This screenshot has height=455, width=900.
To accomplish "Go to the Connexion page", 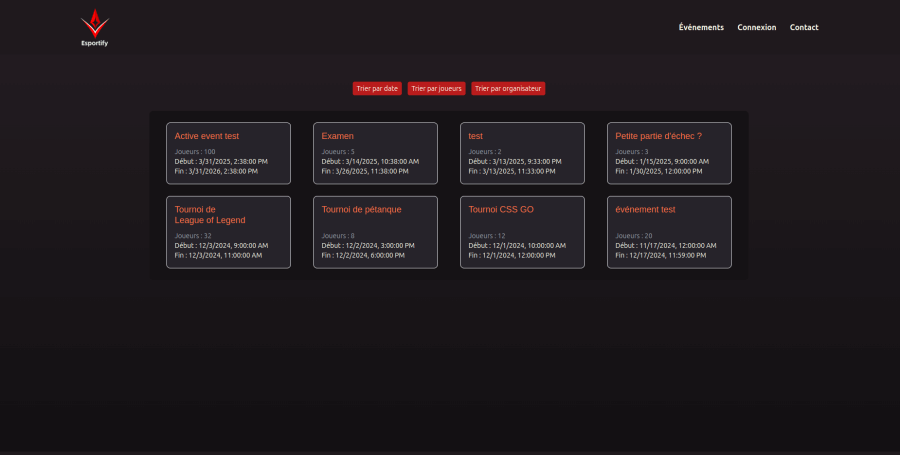I will [x=757, y=28].
